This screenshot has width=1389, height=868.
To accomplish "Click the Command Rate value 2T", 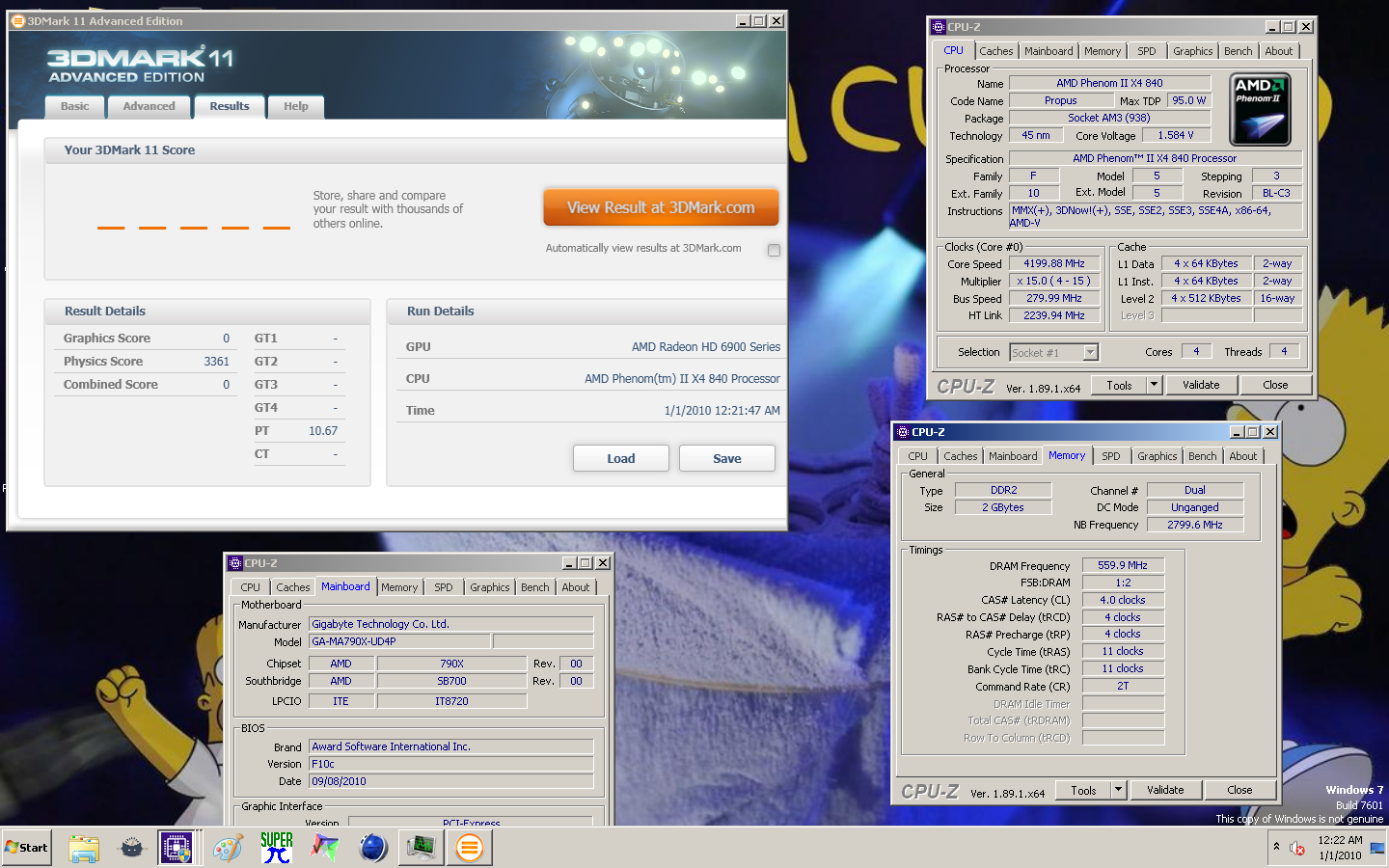I will (x=1123, y=687).
